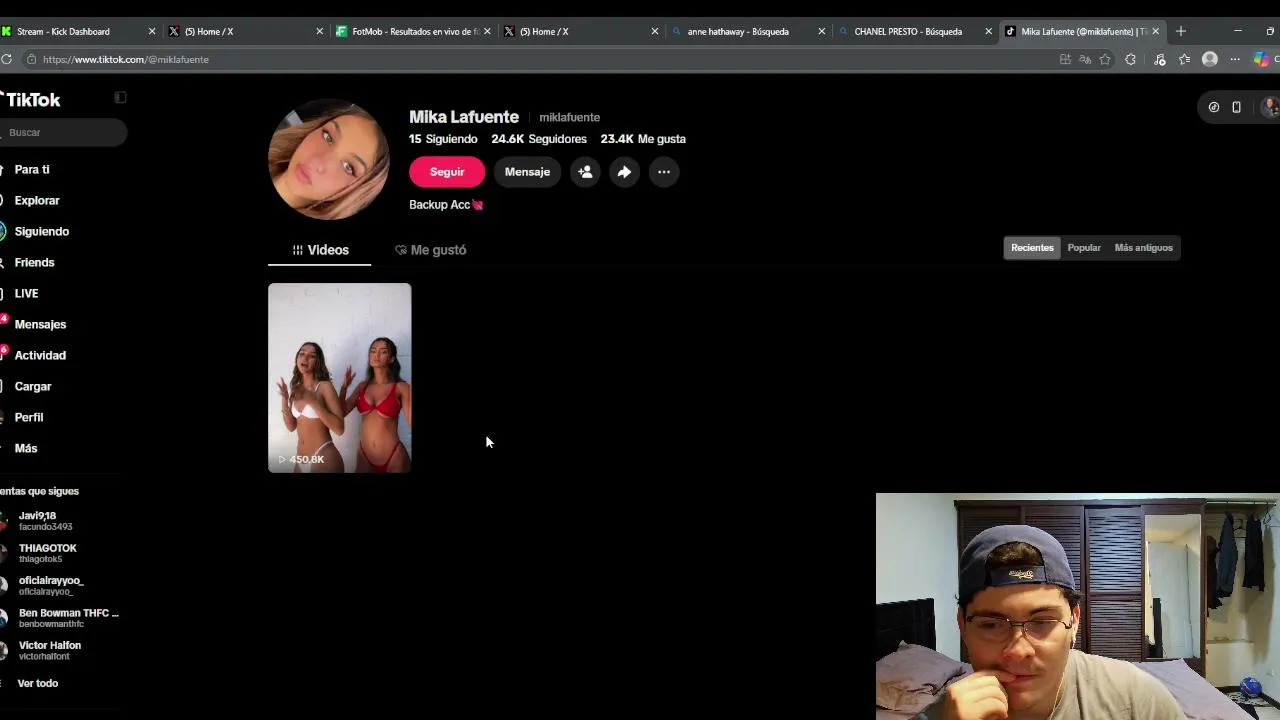Open a new browser tab
1280x720 pixels.
click(x=1181, y=31)
